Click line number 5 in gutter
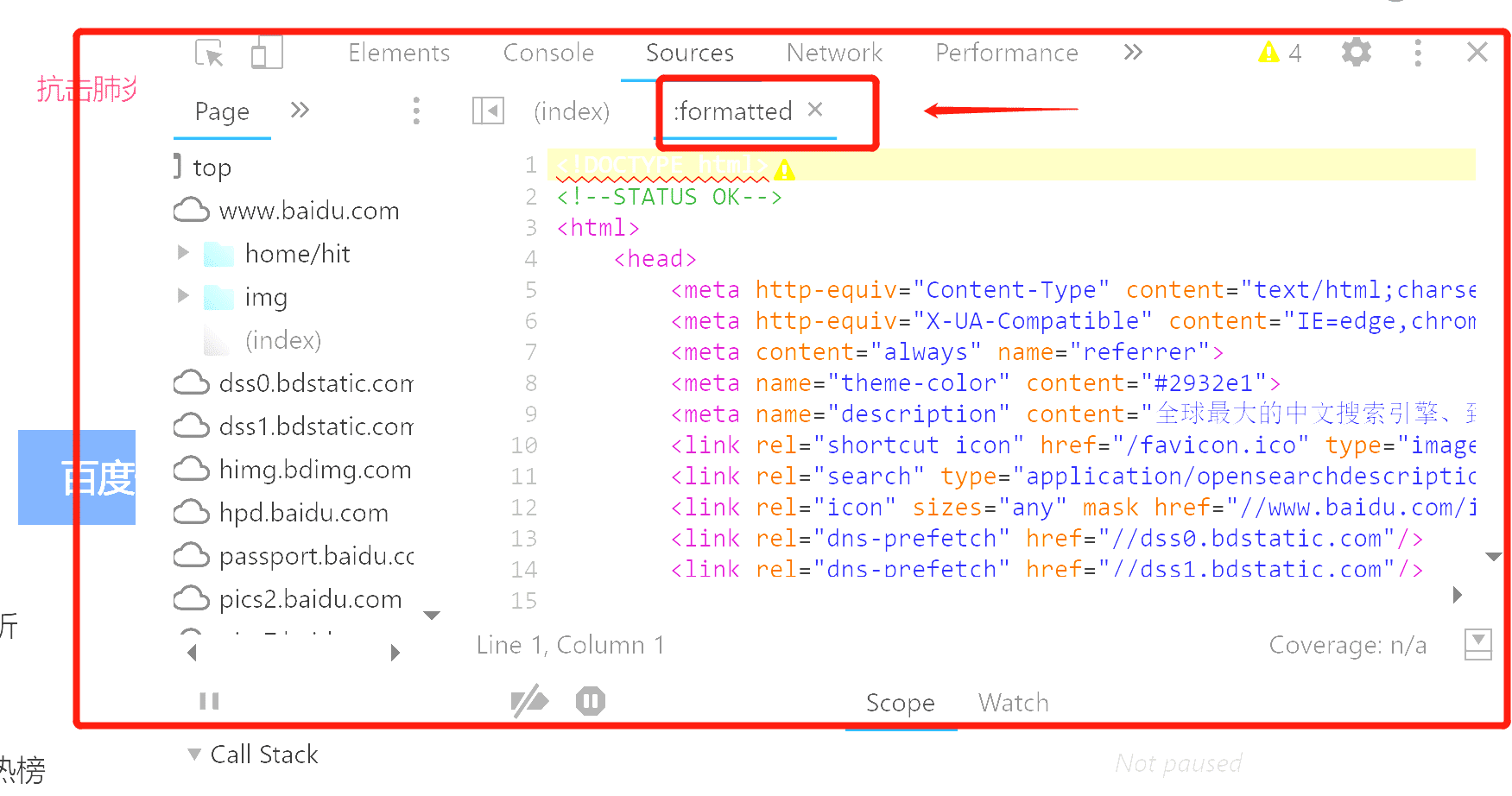The image size is (1512, 796). coord(531,290)
